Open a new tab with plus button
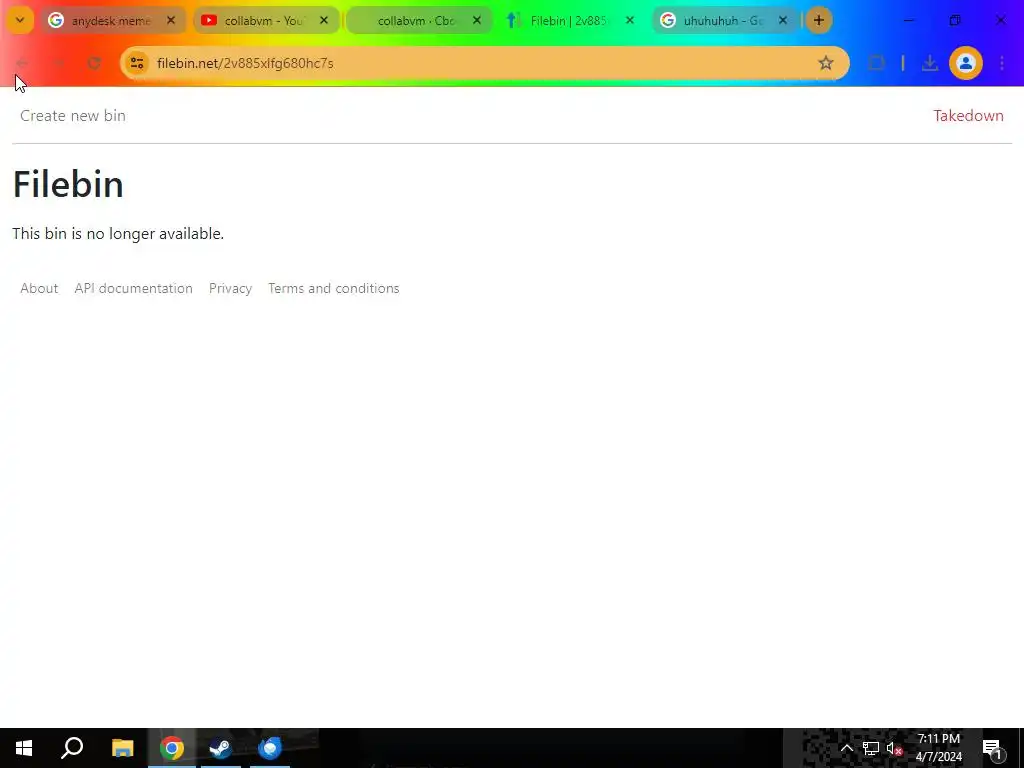Image resolution: width=1024 pixels, height=768 pixels. (818, 20)
